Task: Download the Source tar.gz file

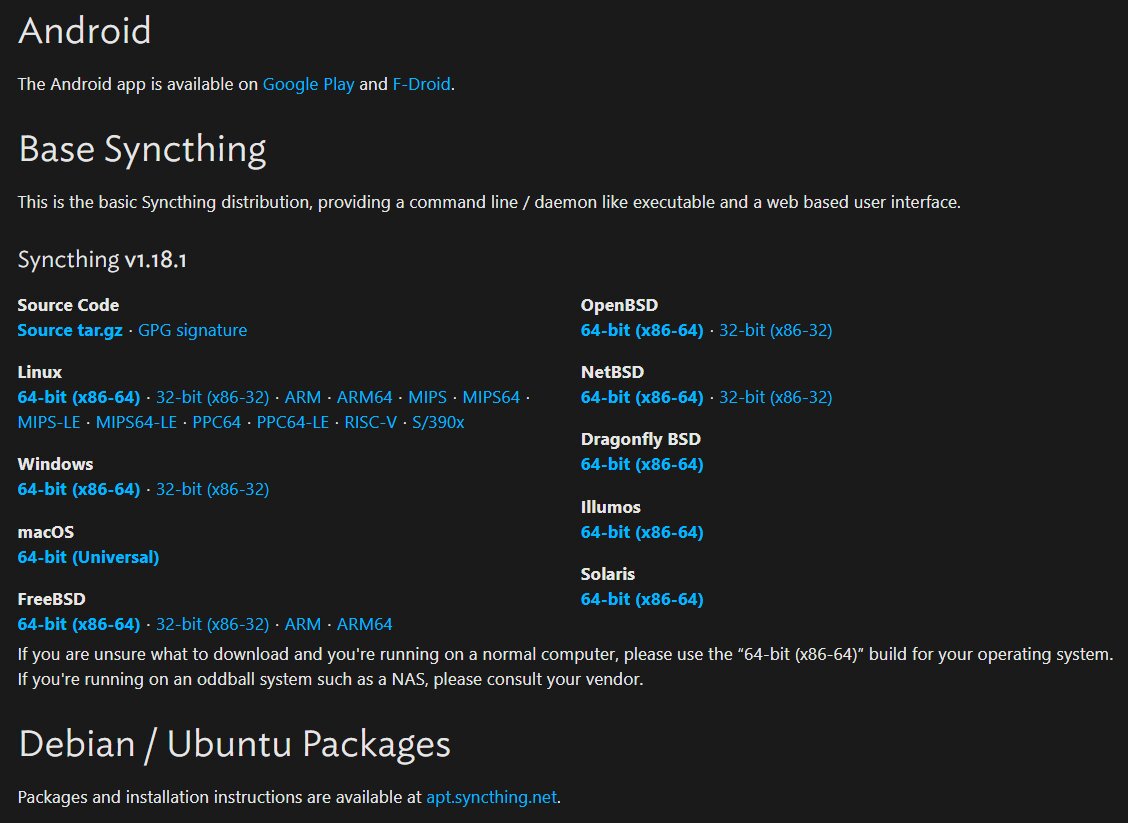Action: [x=70, y=330]
